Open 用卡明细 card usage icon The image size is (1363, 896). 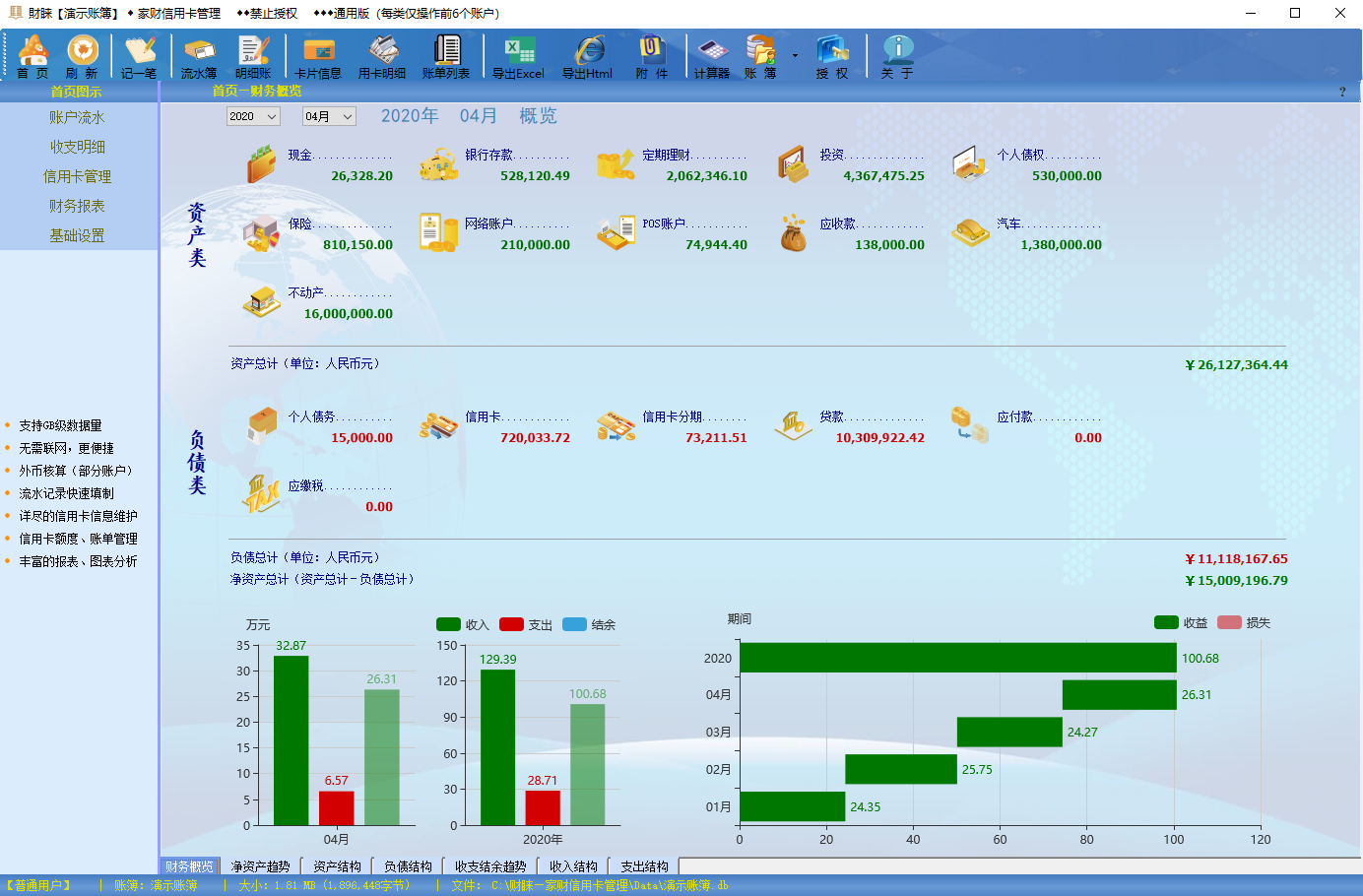pos(382,56)
